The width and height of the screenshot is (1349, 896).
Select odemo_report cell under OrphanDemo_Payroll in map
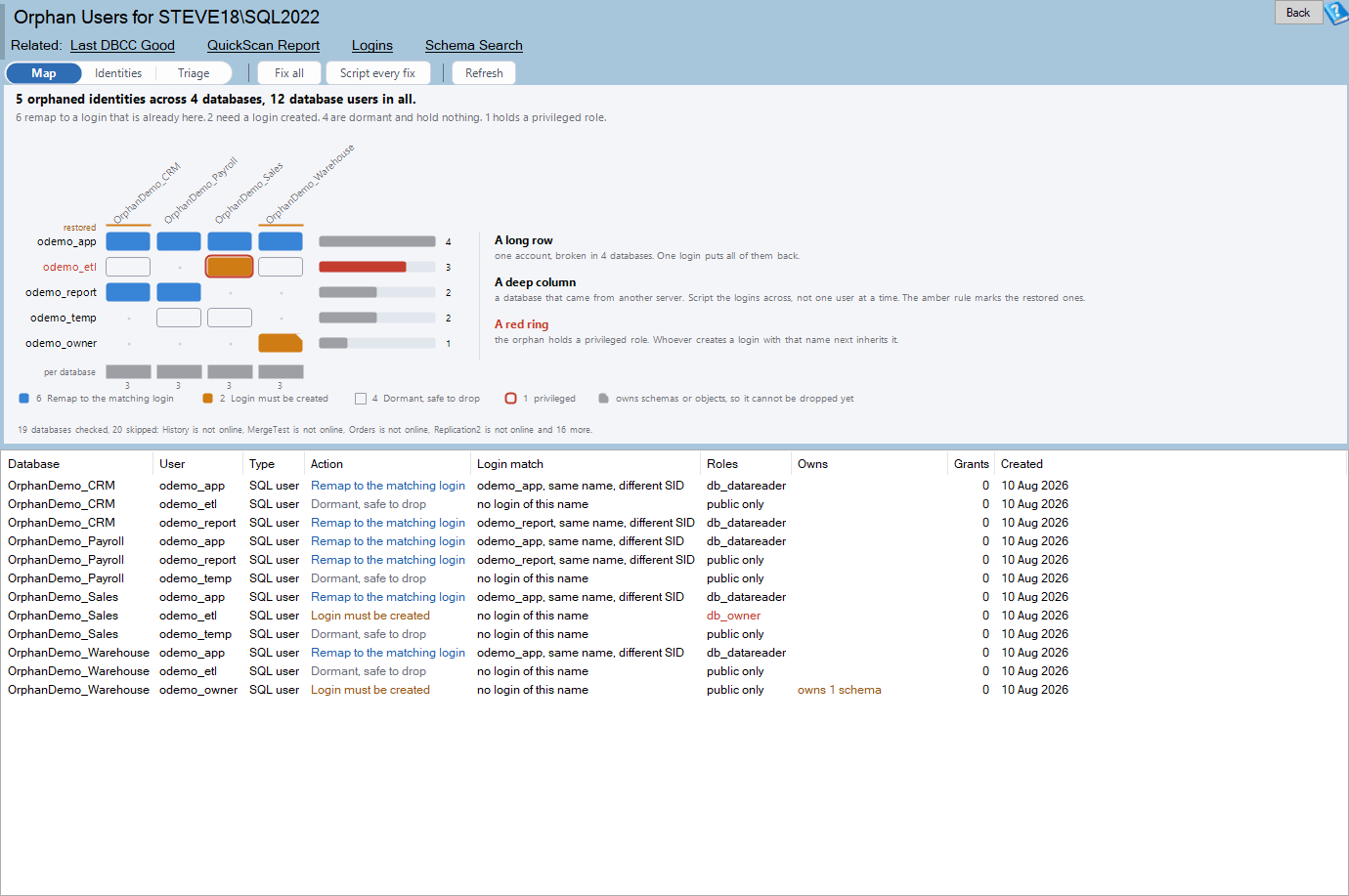click(x=179, y=292)
